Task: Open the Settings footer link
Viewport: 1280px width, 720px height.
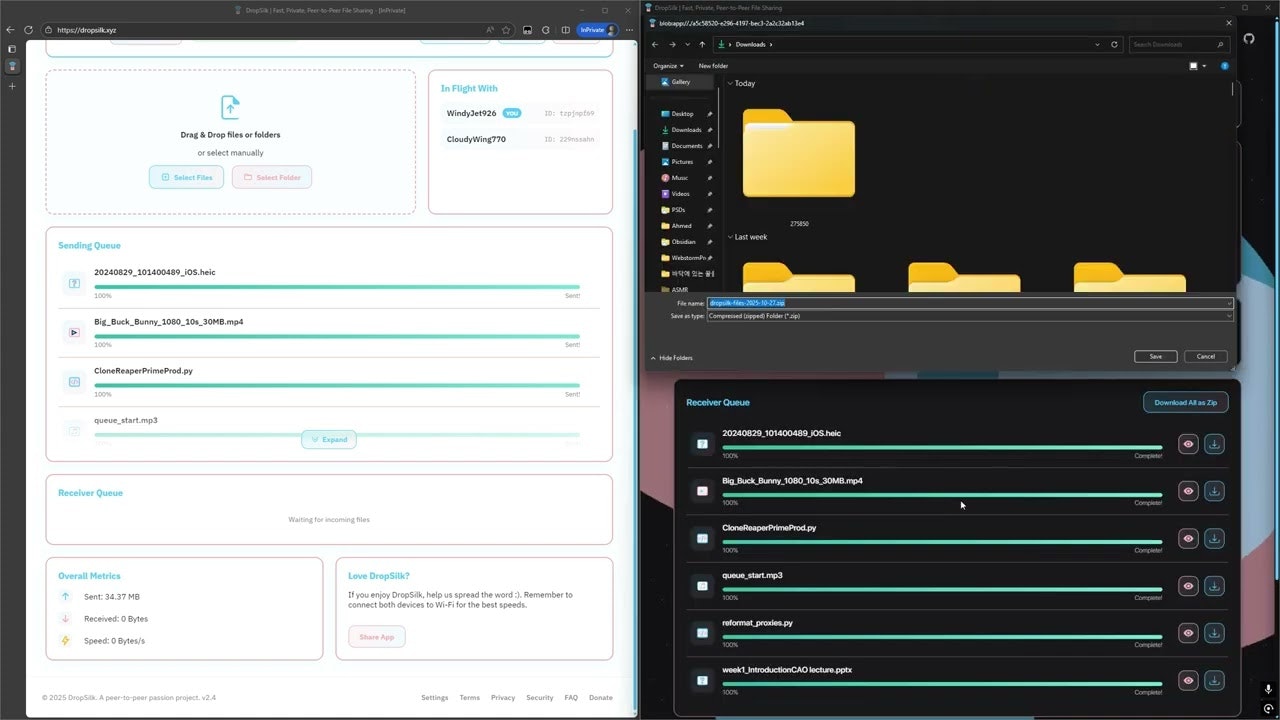Action: pyautogui.click(x=434, y=698)
